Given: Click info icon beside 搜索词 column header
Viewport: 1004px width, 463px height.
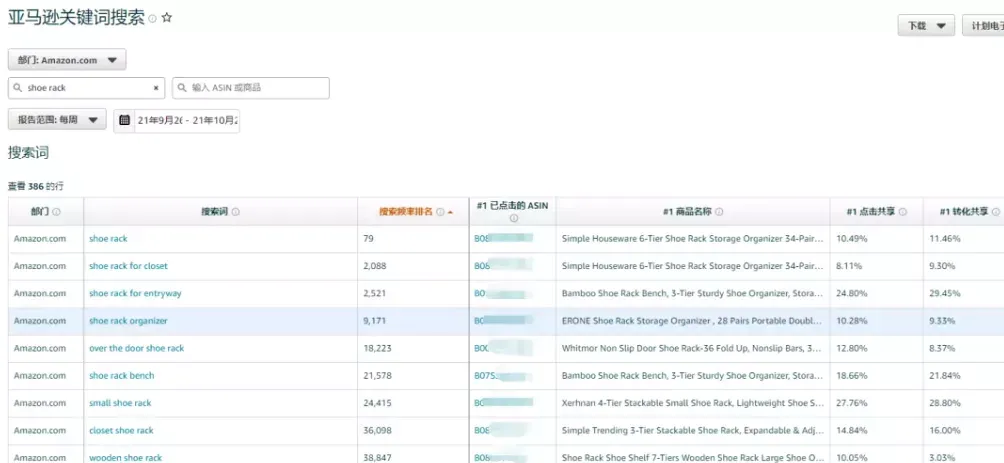Looking at the screenshot, I should (236, 212).
